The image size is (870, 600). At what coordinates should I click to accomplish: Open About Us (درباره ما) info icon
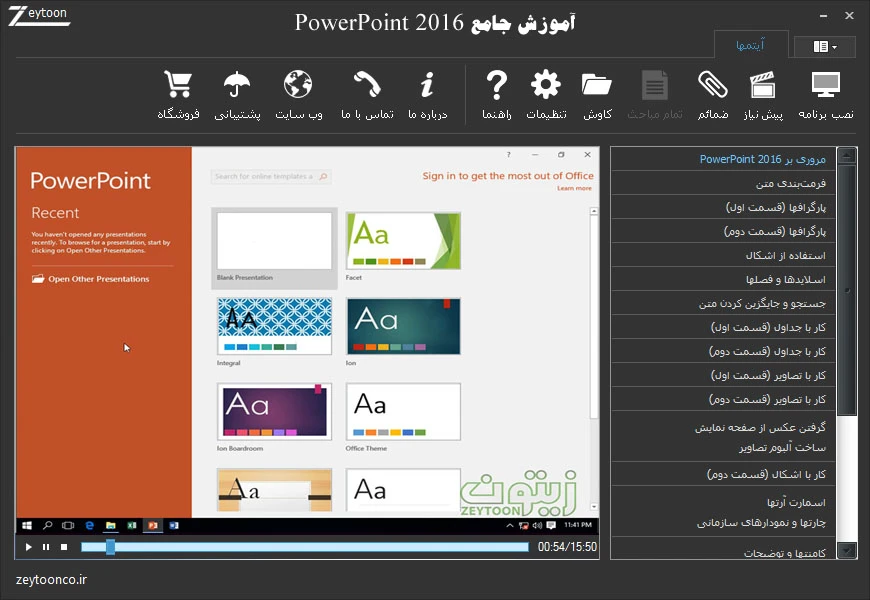click(x=427, y=86)
